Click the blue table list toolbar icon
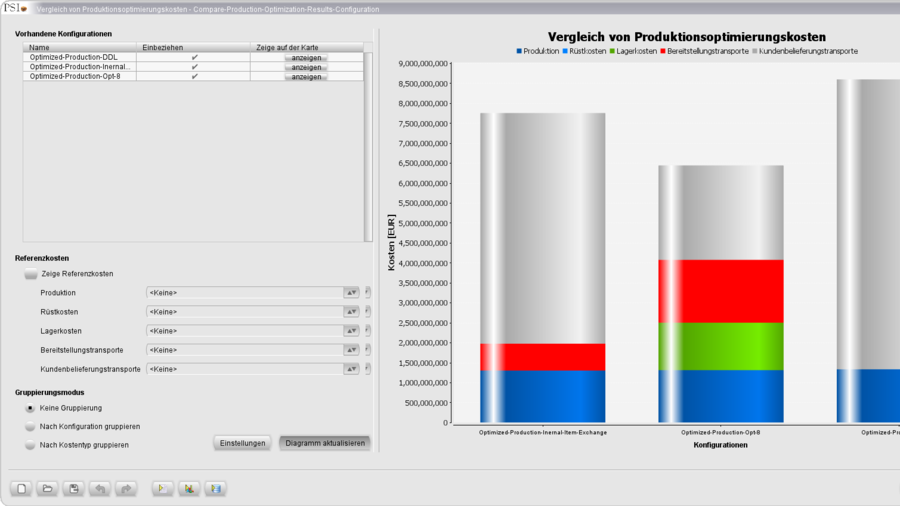 [215, 489]
